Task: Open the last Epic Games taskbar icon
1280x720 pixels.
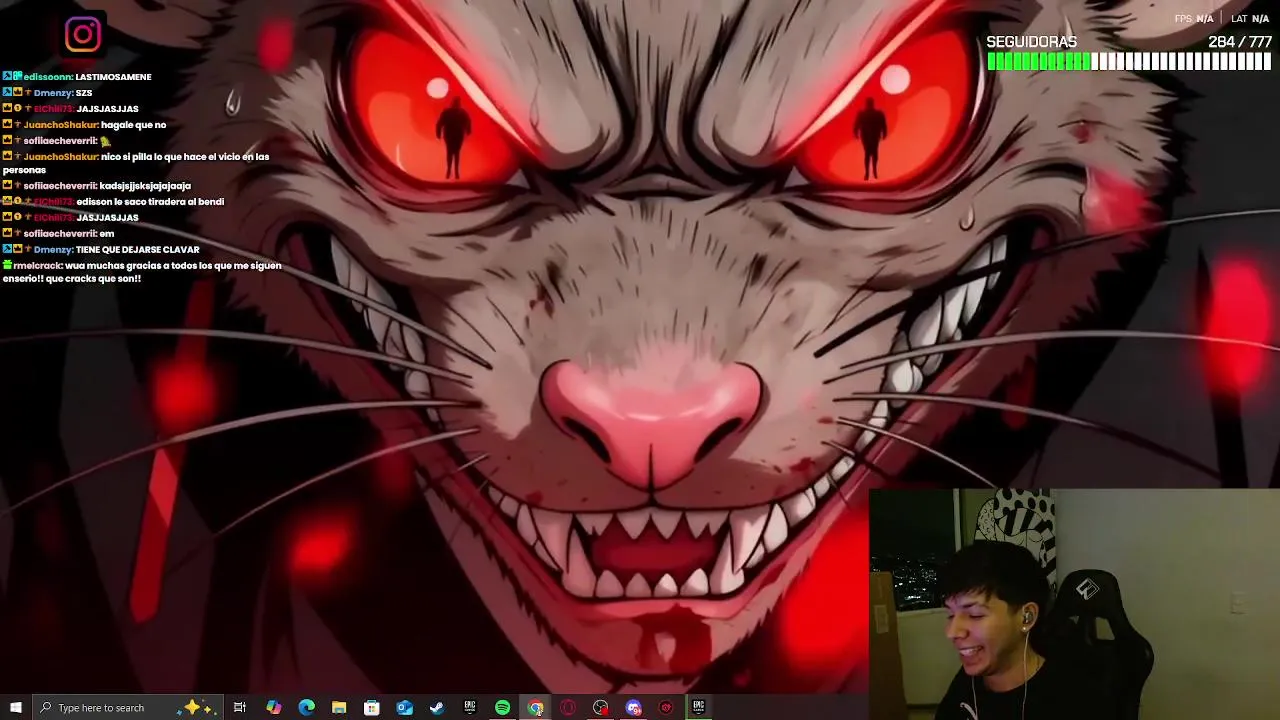Action: pos(698,707)
